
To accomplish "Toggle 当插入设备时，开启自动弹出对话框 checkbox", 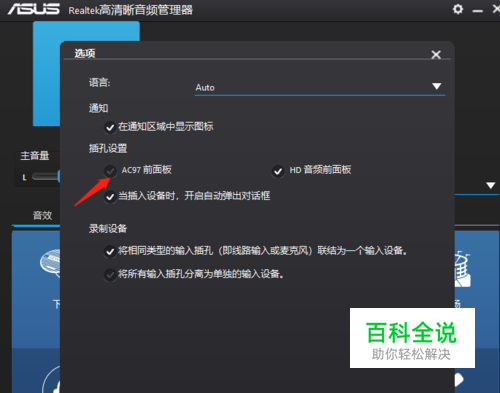I will (110, 197).
